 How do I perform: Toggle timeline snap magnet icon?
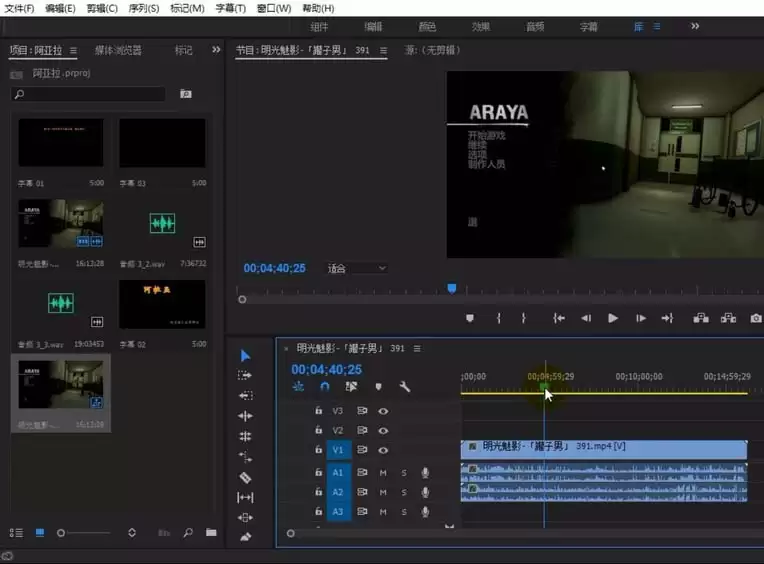(x=325, y=387)
